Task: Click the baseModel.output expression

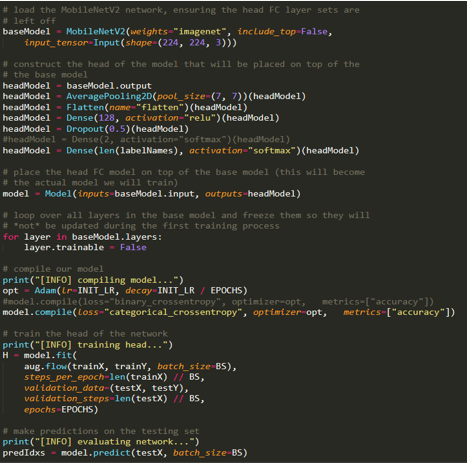Action: (x=109, y=86)
